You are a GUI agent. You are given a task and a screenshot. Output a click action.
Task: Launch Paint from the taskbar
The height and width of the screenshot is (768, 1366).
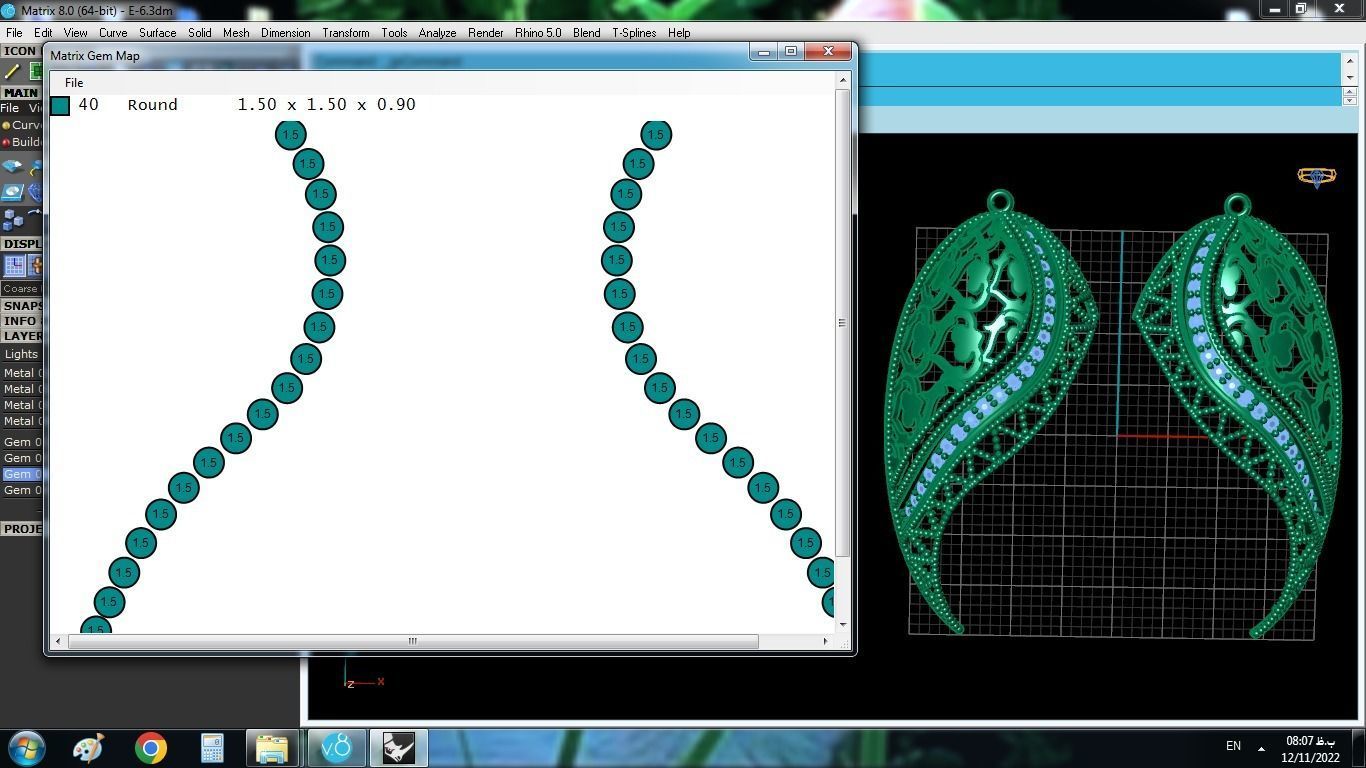pyautogui.click(x=89, y=748)
